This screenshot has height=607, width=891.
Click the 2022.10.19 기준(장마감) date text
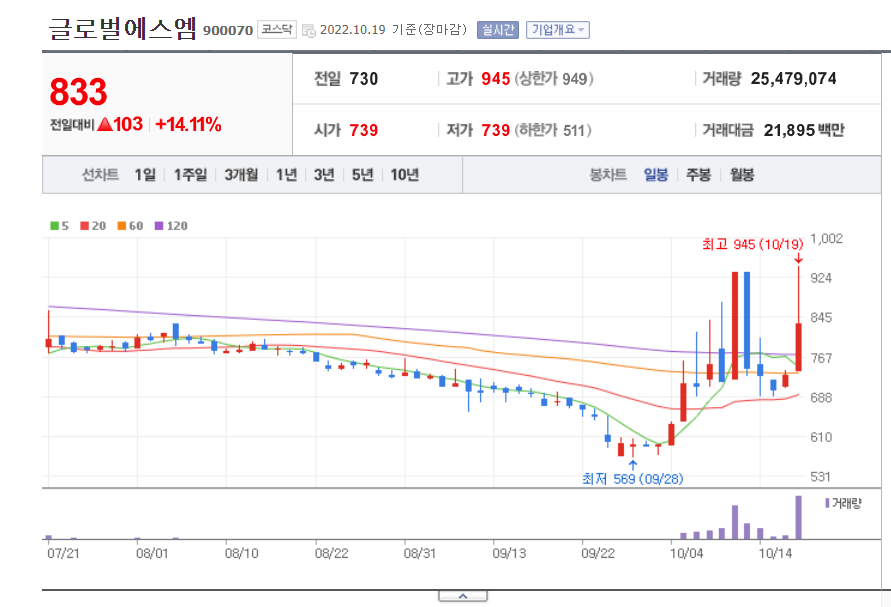click(393, 30)
